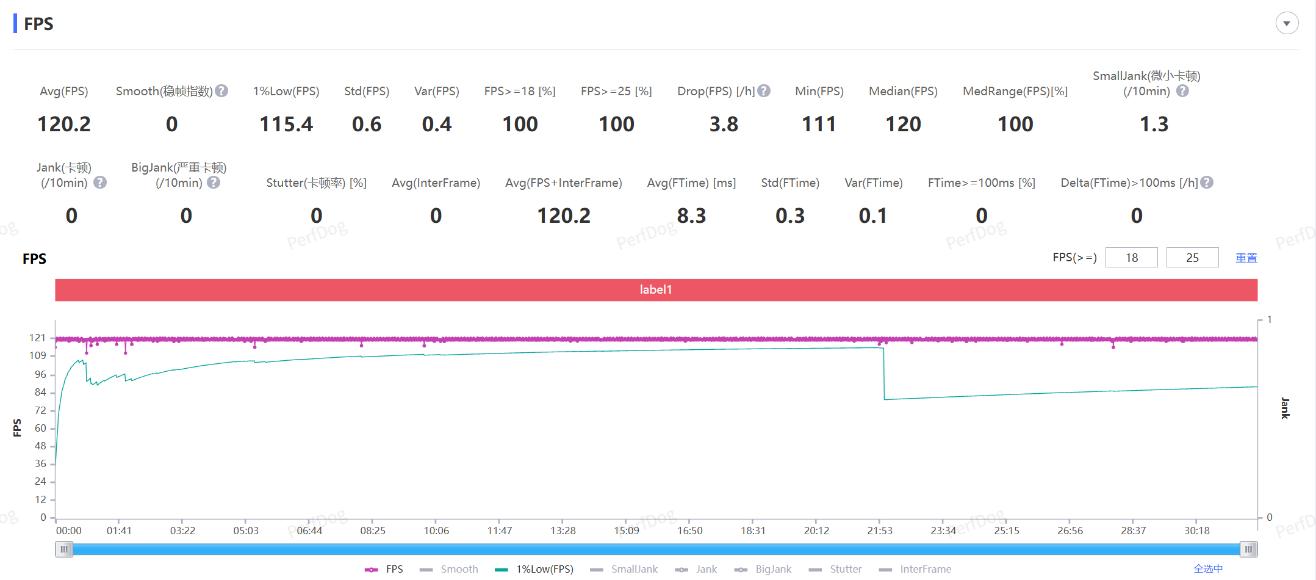Enable InterFrame series in chart legend
Screen dimensions: 1316x580
pos(915,569)
